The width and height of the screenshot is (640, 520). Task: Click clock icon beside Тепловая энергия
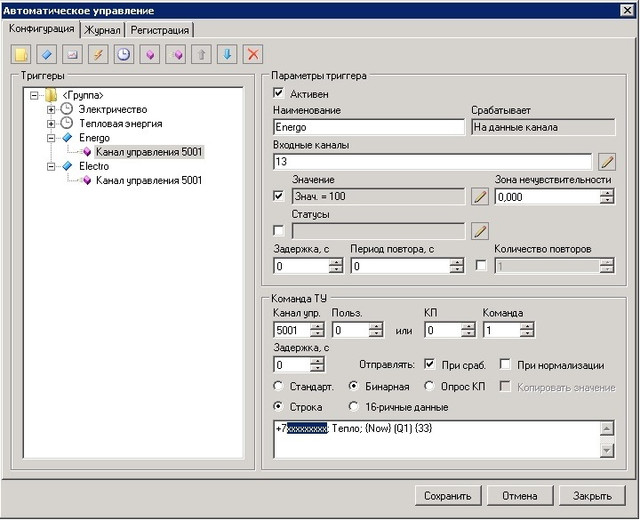(67, 123)
